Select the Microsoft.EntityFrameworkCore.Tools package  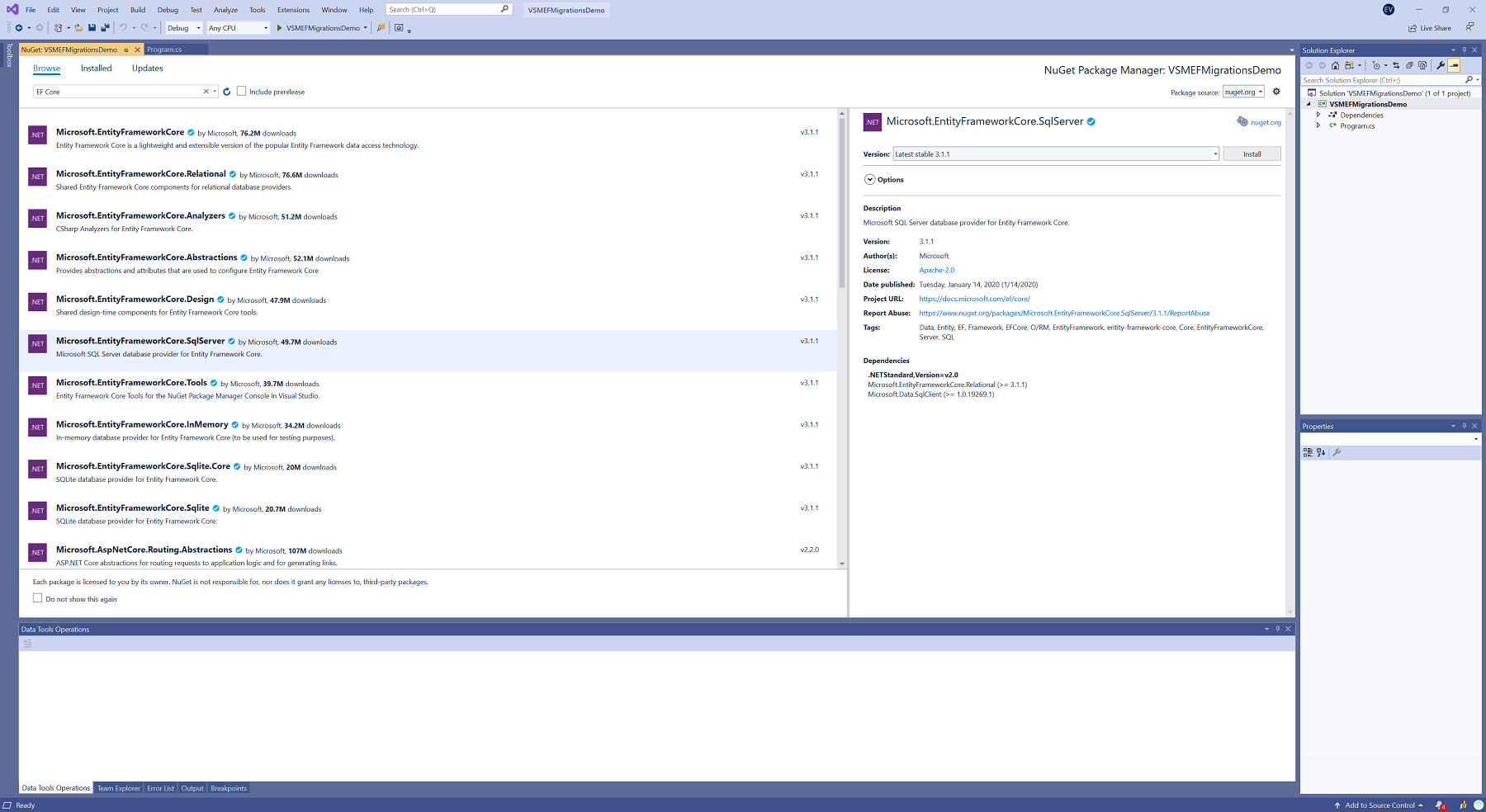(x=131, y=383)
